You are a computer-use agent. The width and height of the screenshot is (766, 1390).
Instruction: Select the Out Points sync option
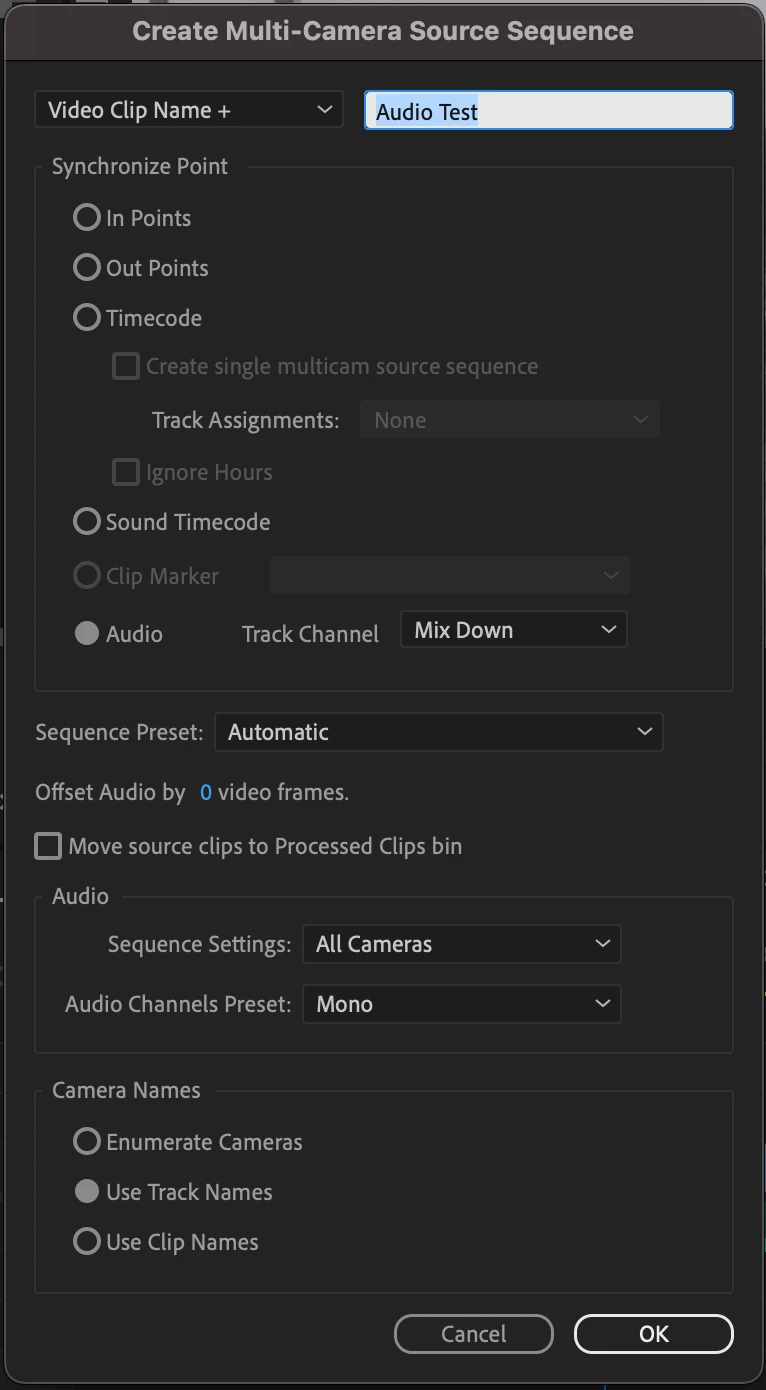pos(87,268)
